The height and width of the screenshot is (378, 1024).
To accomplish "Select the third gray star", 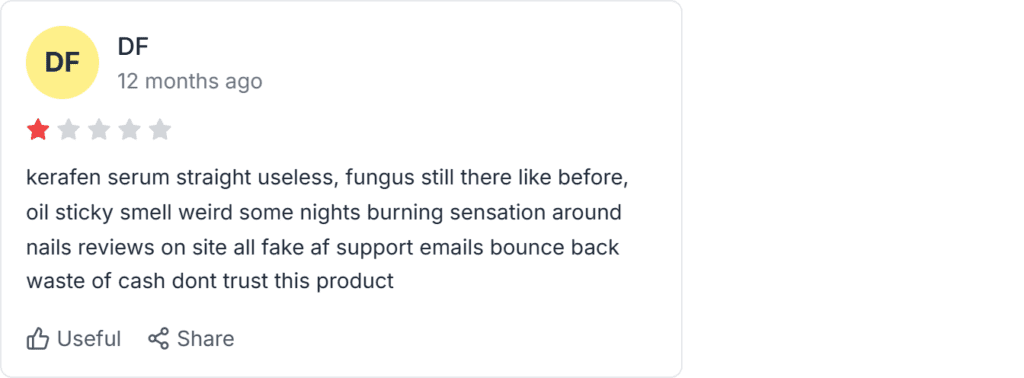I will point(99,130).
